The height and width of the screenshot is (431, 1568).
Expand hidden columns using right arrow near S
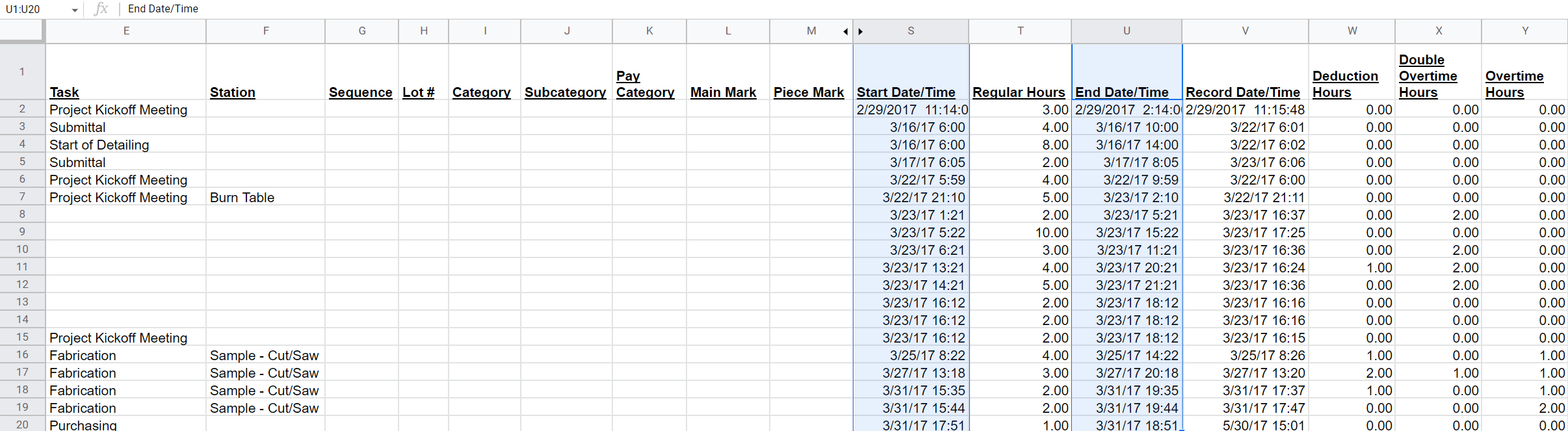coord(861,31)
